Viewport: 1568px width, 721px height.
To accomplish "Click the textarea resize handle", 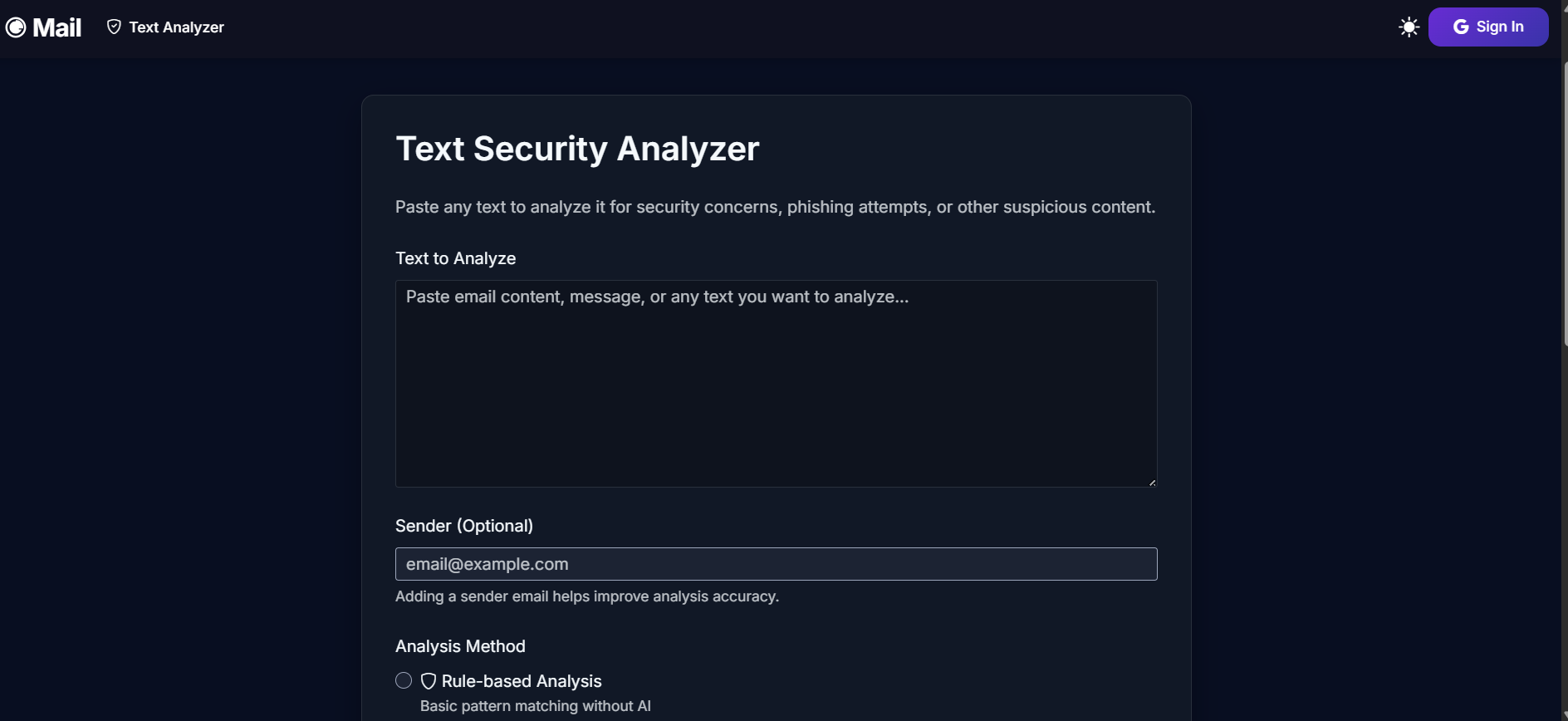I will (1152, 482).
